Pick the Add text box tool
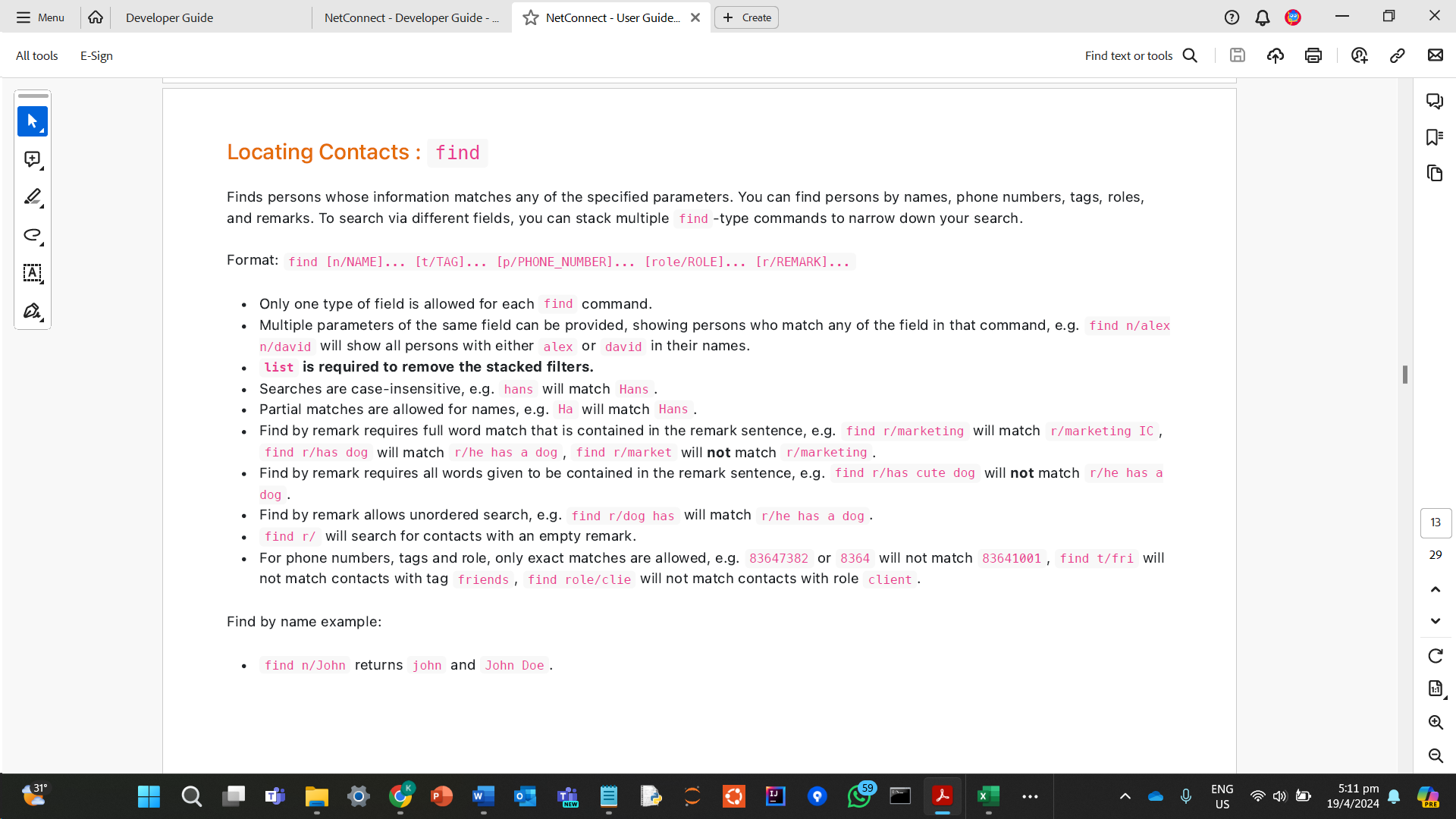Screen dimensions: 1456x819 pyautogui.click(x=32, y=273)
